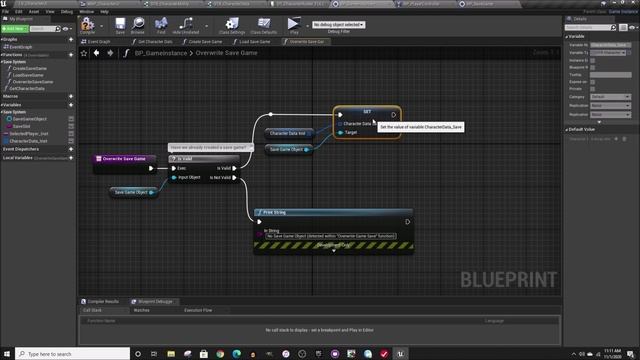Toggle the Private checkbox

(592, 89)
